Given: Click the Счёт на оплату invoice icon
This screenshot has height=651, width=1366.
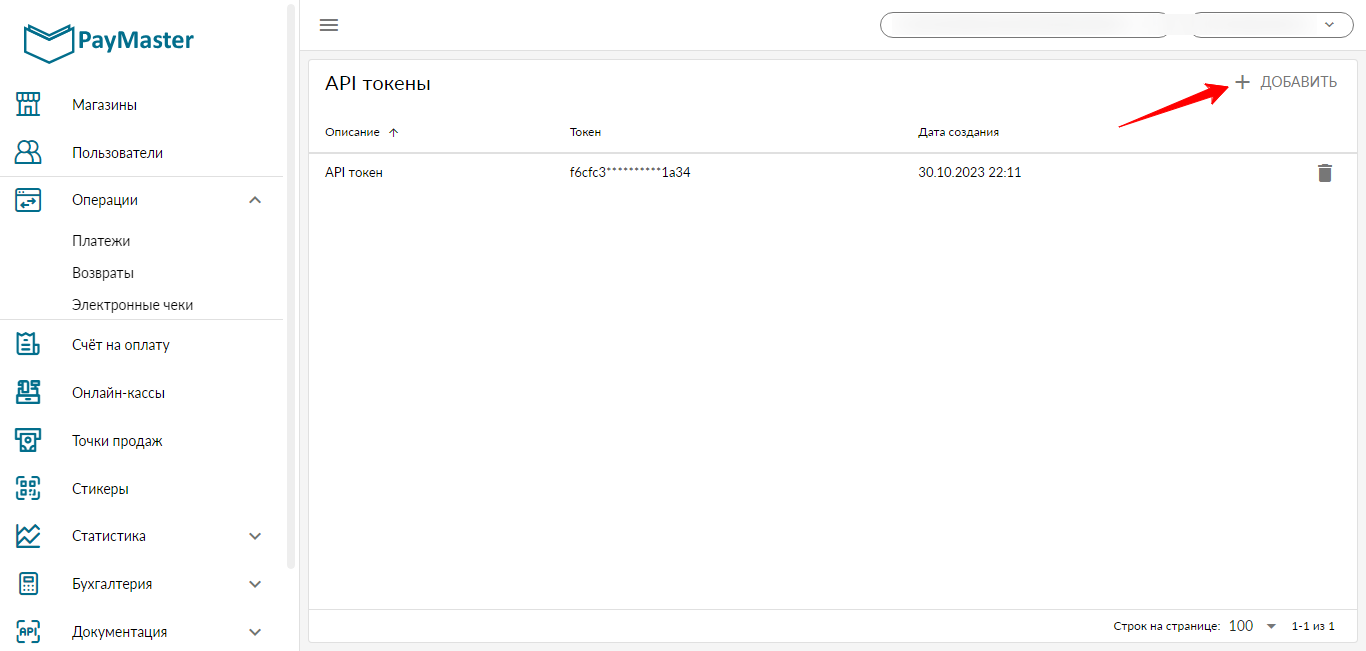Looking at the screenshot, I should 28,345.
